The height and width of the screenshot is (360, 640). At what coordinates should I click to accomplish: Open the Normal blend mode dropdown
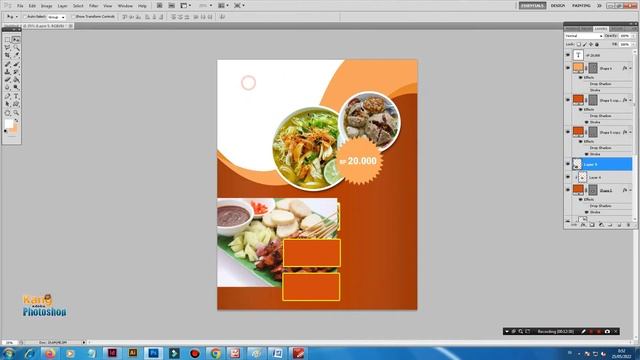(x=584, y=36)
